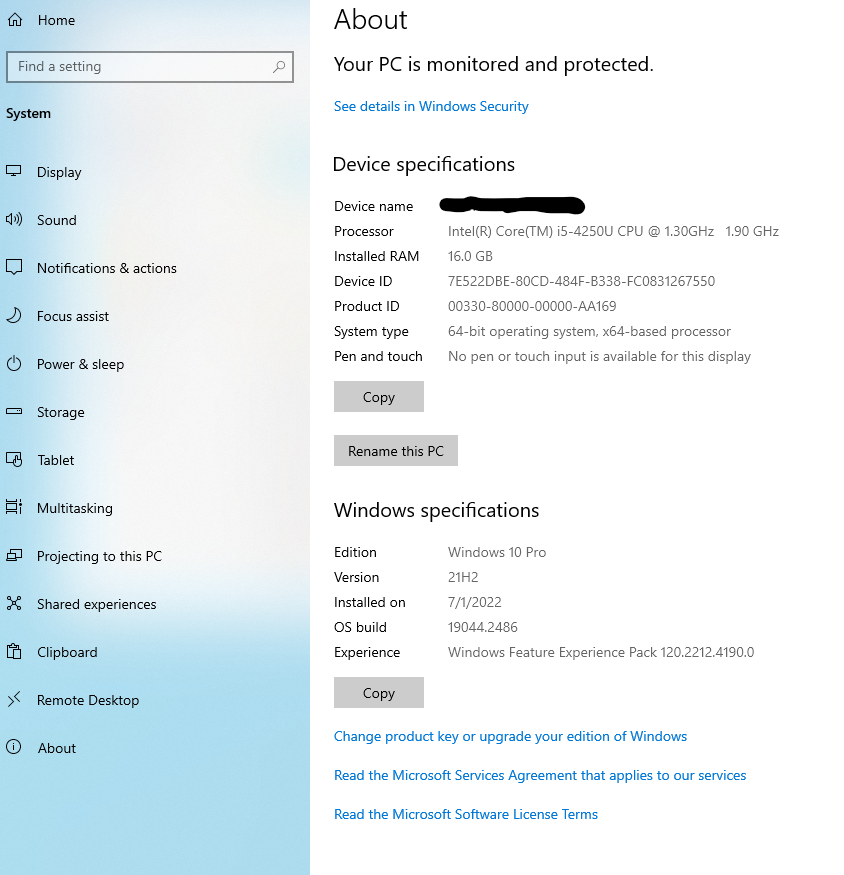
Task: Open the Storage drive icon
Action: click(x=14, y=412)
